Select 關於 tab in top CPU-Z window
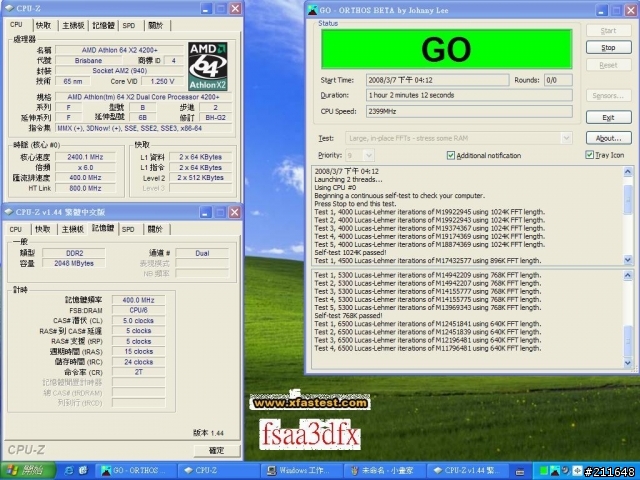Screen dimensions: 640x480 click(156, 25)
